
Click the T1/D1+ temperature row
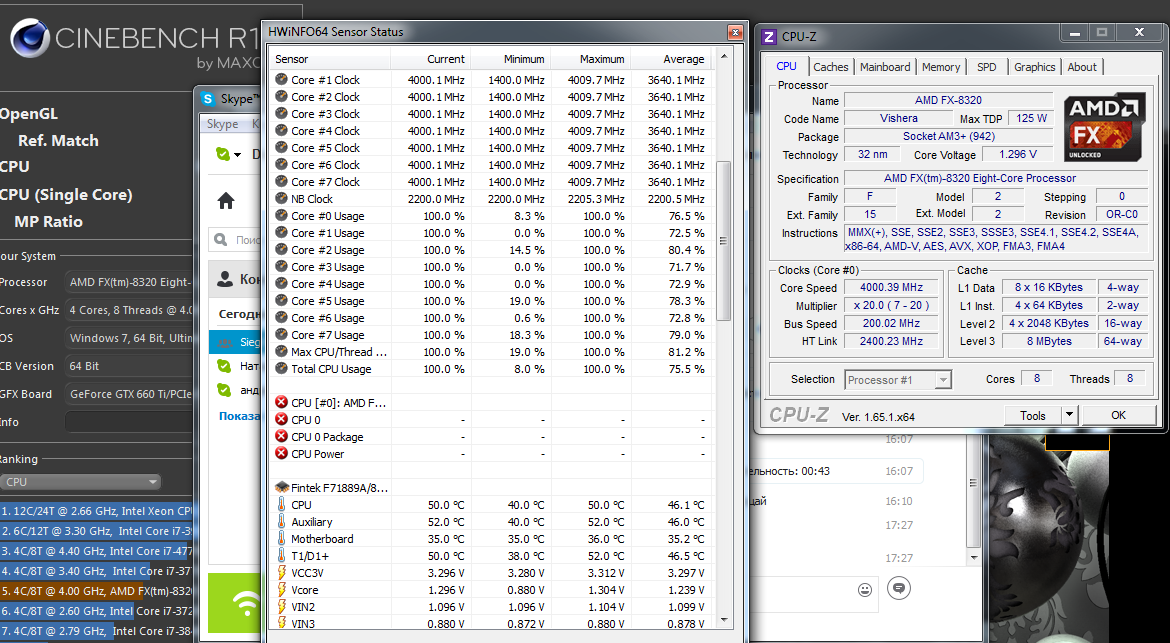point(492,556)
